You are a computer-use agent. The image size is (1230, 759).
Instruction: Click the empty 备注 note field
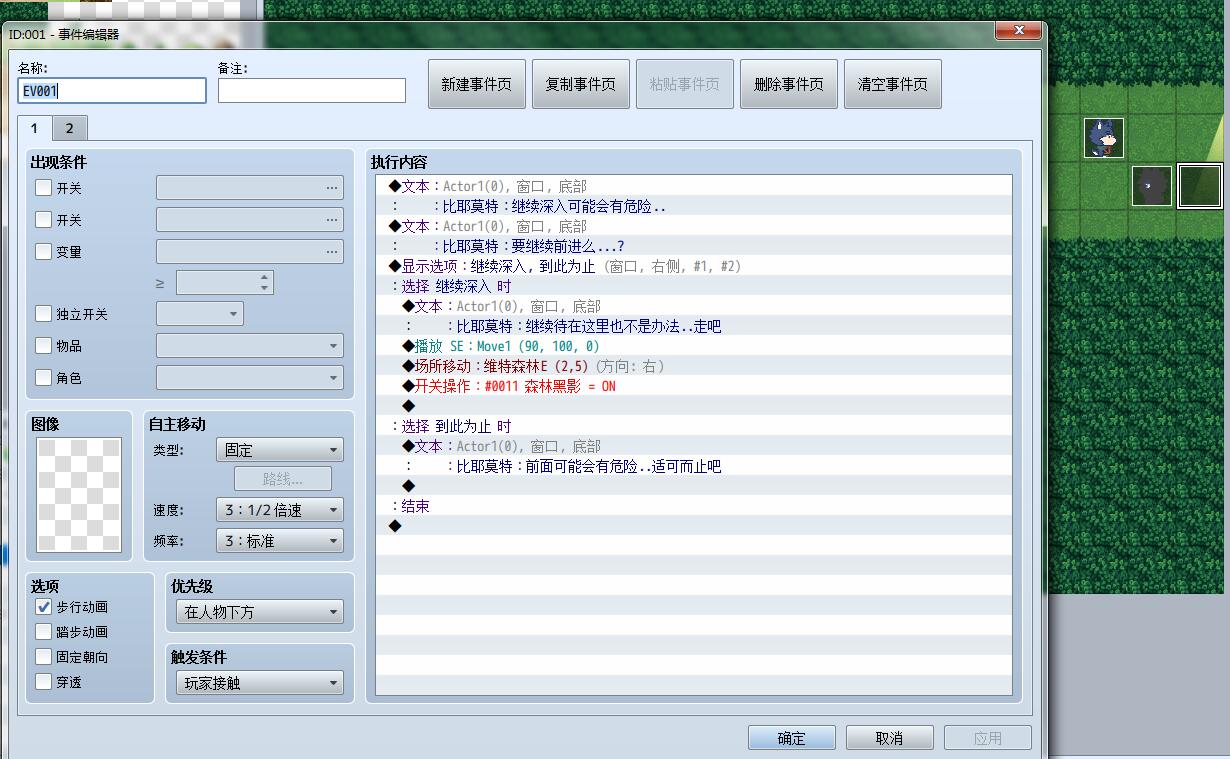[x=312, y=90]
